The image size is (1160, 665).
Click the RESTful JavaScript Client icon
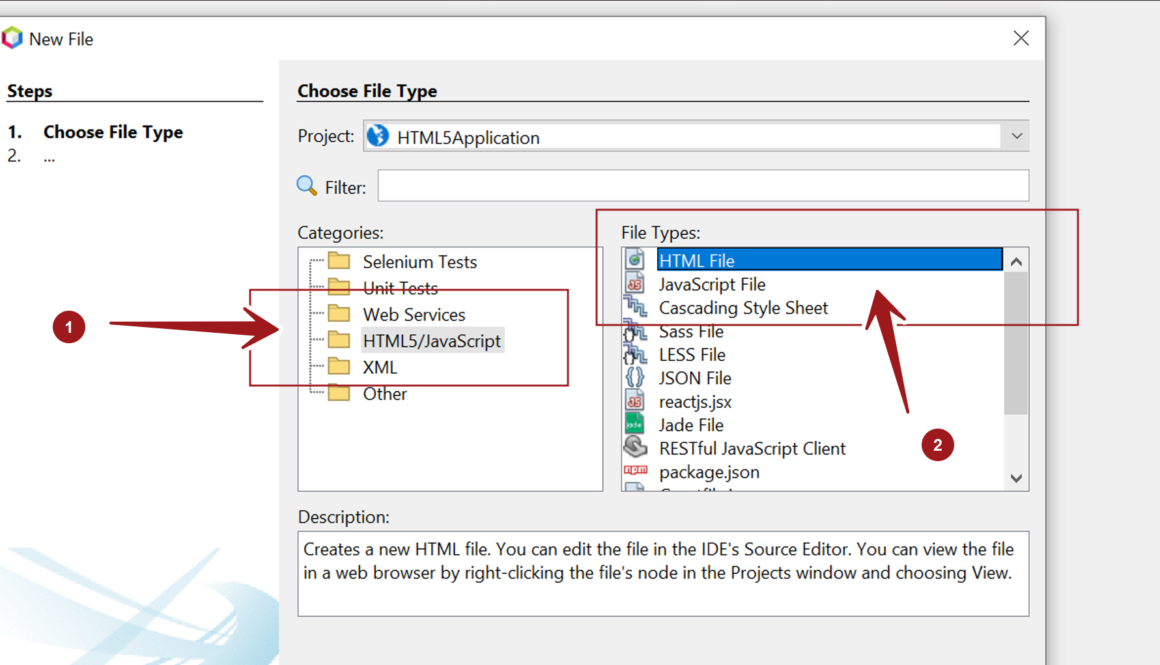pyautogui.click(x=635, y=448)
